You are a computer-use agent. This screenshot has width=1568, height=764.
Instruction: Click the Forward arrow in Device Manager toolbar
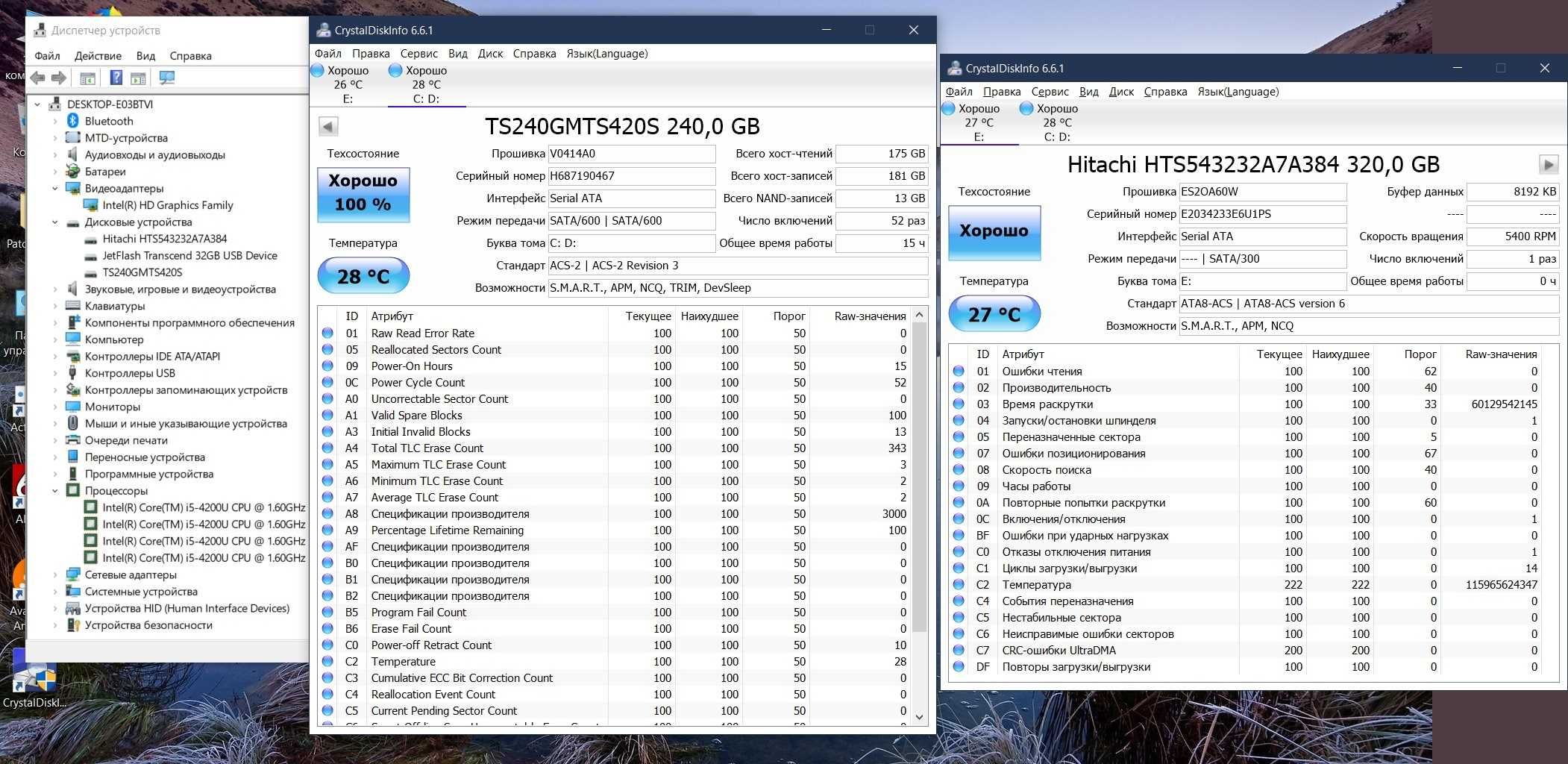(59, 78)
